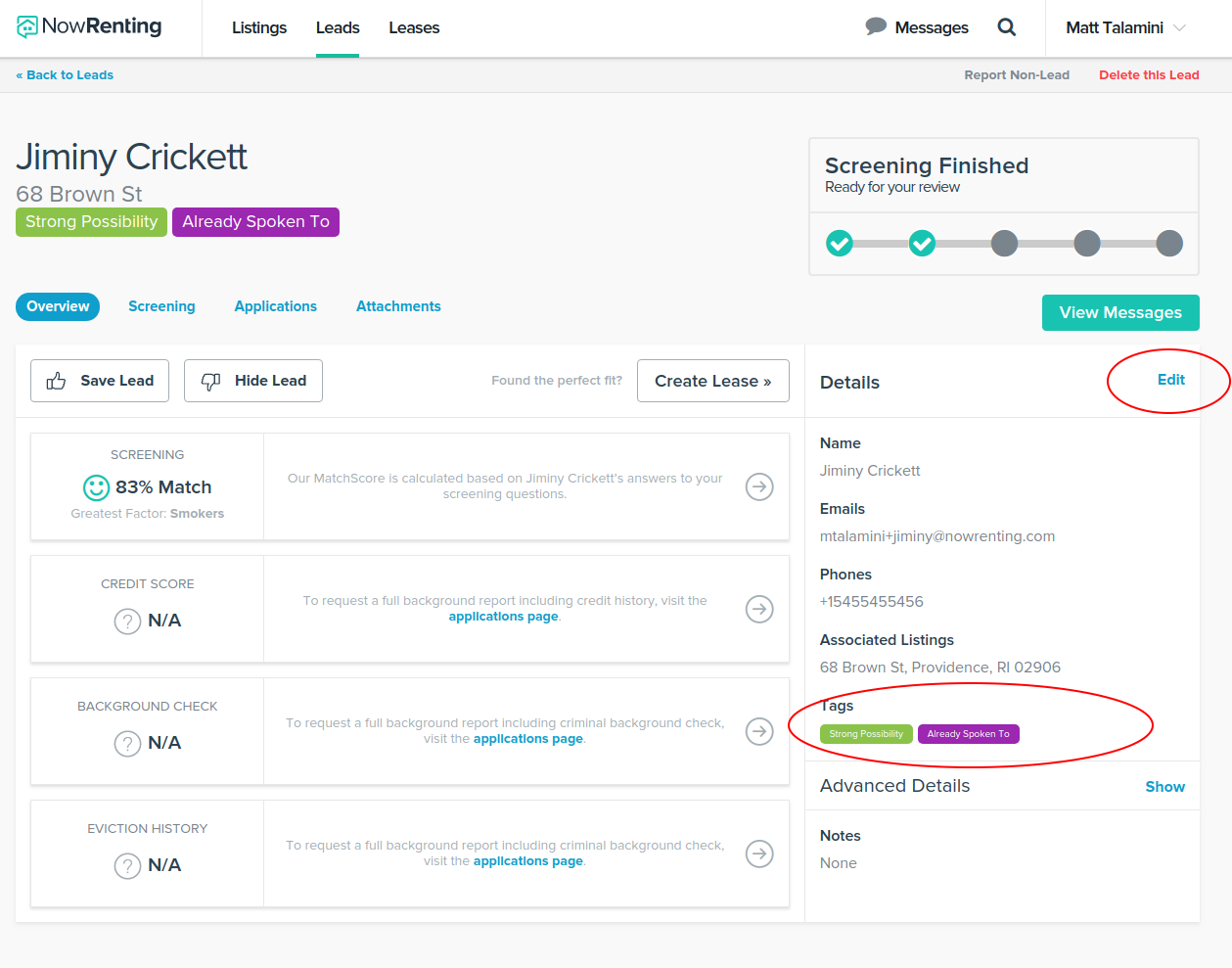Select the Overview tab
The height and width of the screenshot is (968, 1232).
click(58, 306)
